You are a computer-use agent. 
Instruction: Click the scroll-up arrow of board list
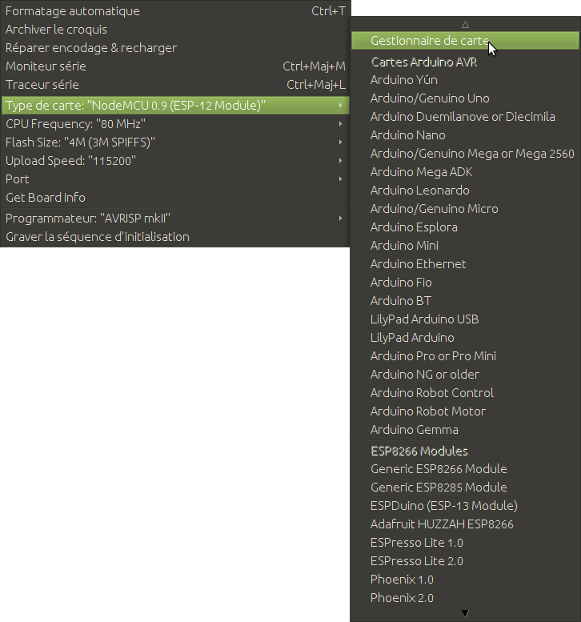pyautogui.click(x=465, y=25)
